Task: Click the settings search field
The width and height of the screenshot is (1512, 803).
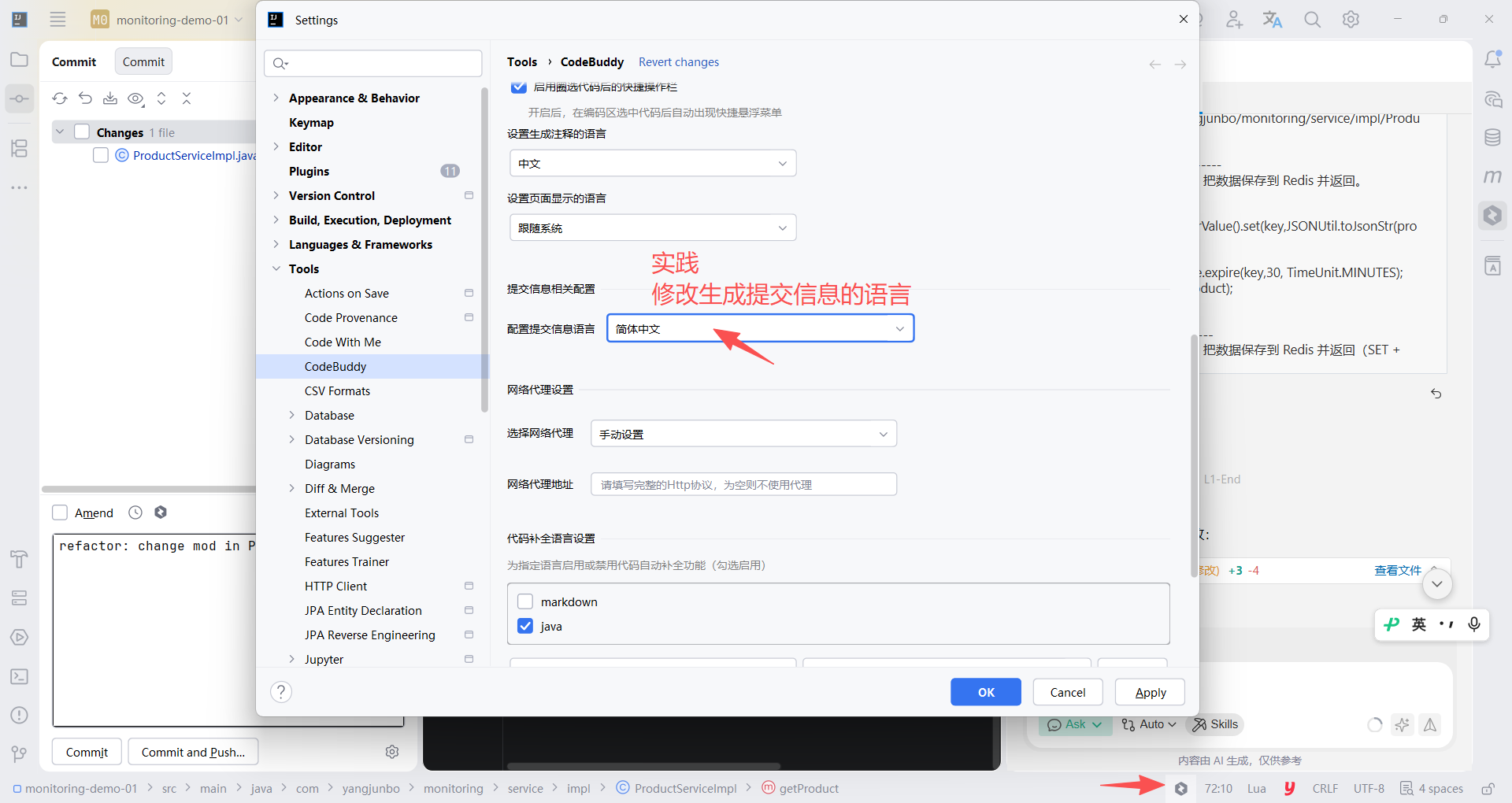Action: point(373,63)
